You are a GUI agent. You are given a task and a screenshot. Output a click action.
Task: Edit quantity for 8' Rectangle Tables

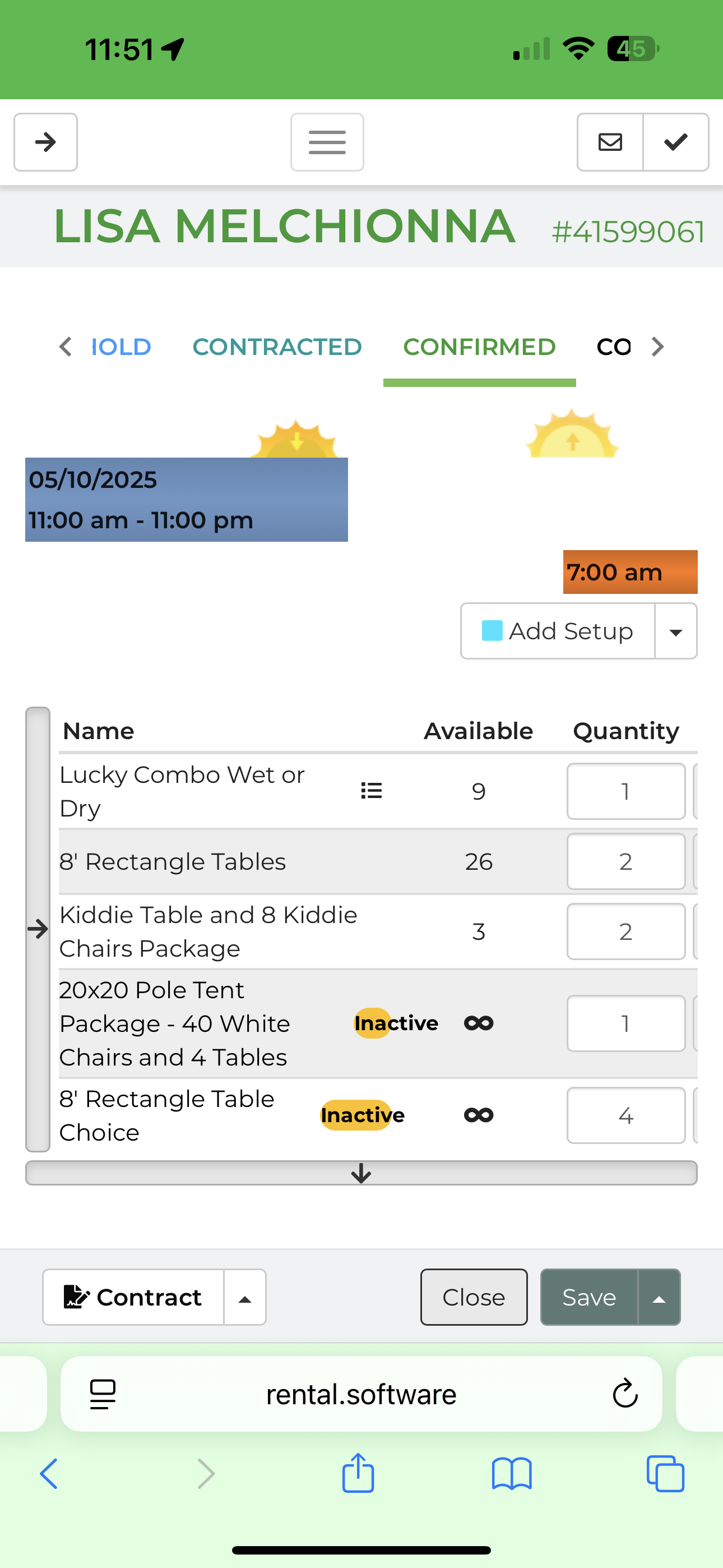[625, 861]
